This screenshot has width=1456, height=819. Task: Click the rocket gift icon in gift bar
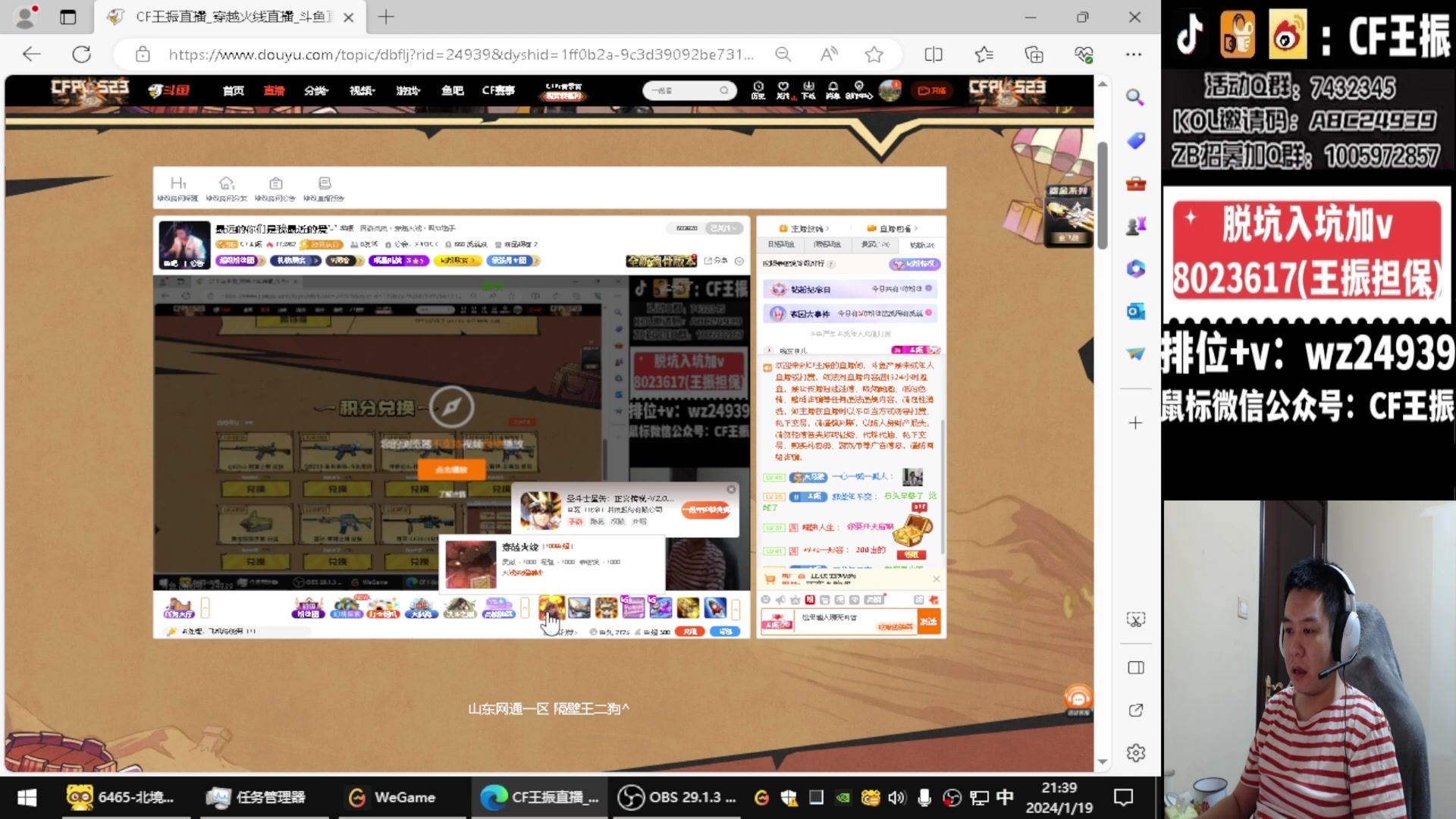[715, 607]
